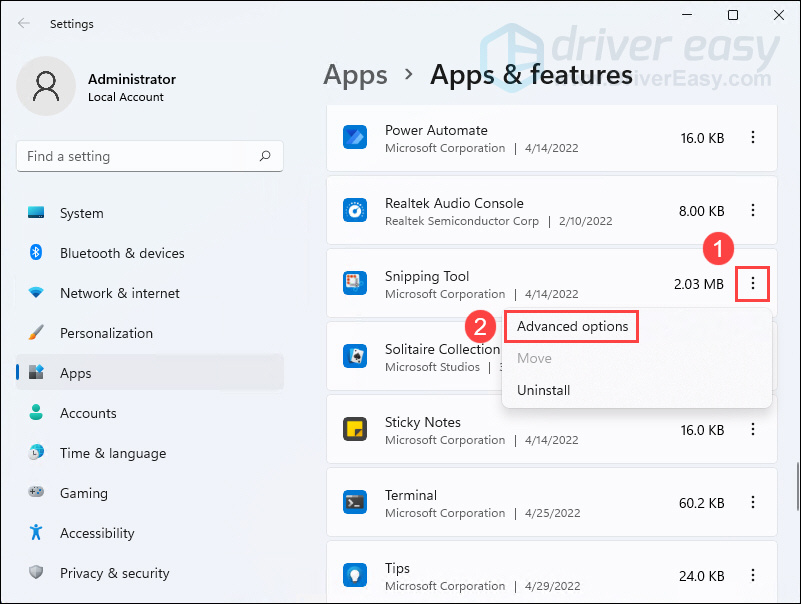801x604 pixels.
Task: Click the Network Wi-Fi icon
Action: 36,292
